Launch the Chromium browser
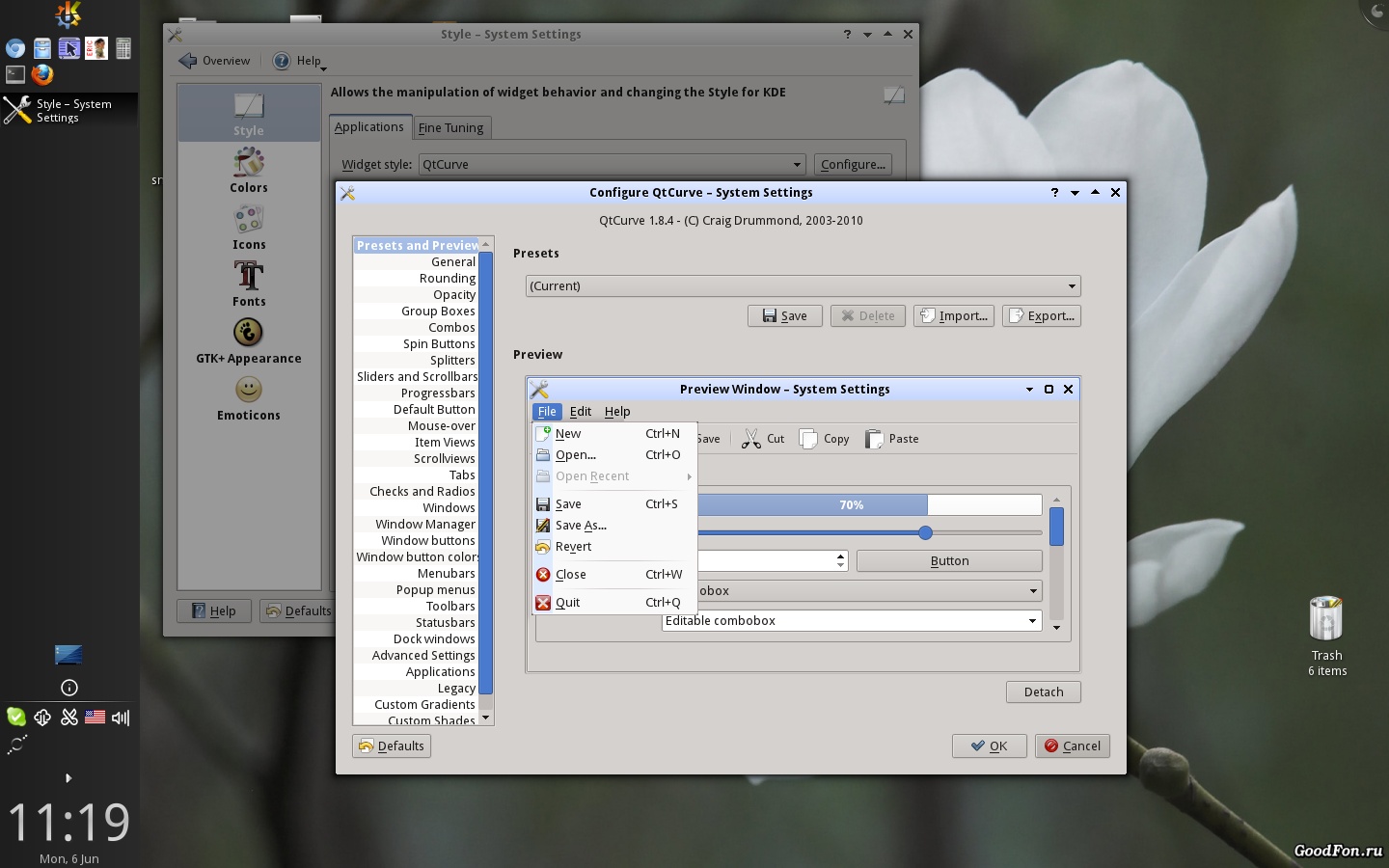The height and width of the screenshot is (868, 1389). click(15, 48)
